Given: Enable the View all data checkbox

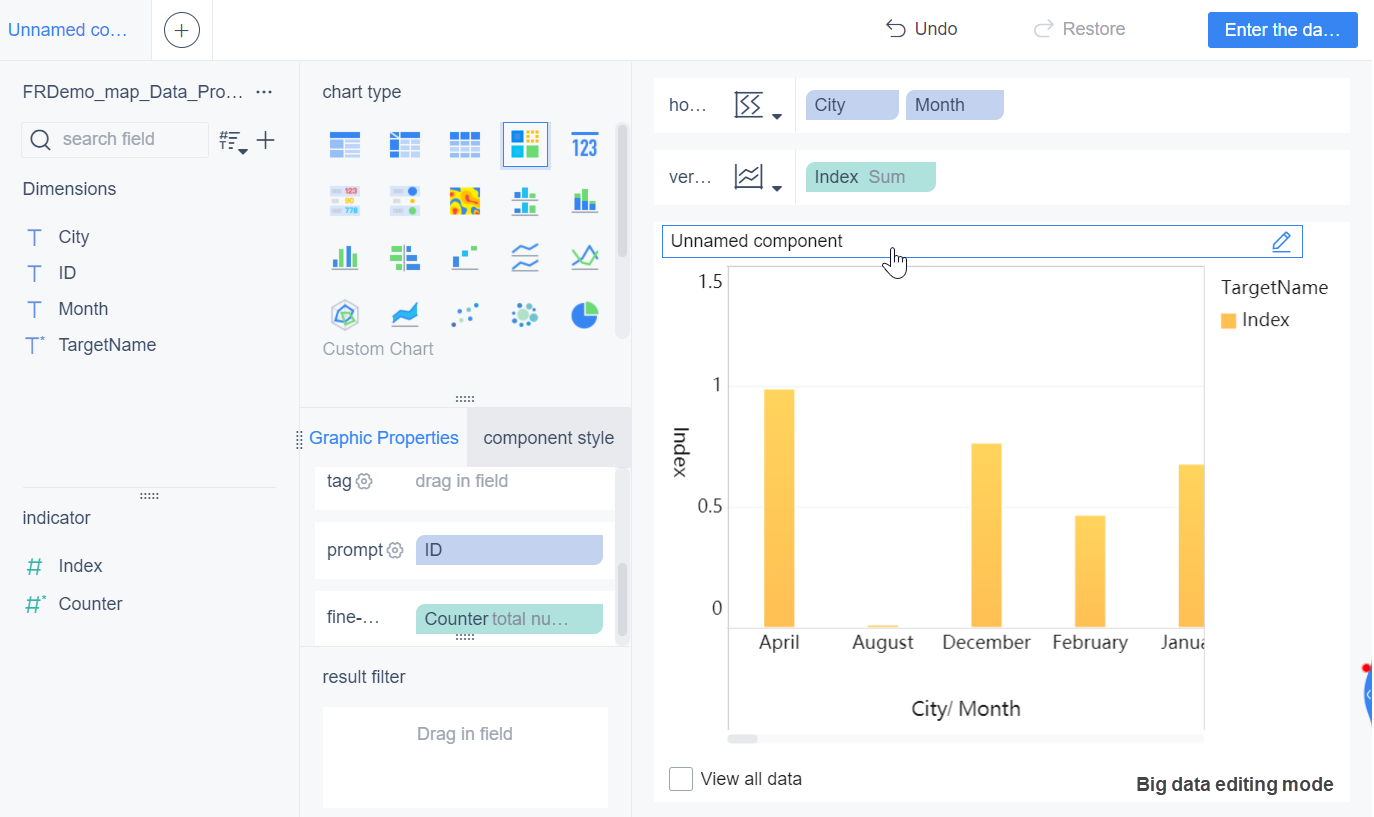Looking at the screenshot, I should pyautogui.click(x=681, y=779).
